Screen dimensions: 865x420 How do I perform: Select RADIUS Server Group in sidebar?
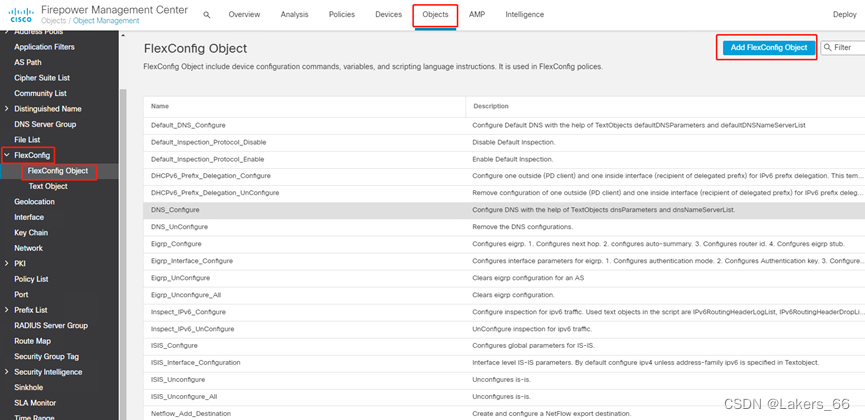coord(51,326)
